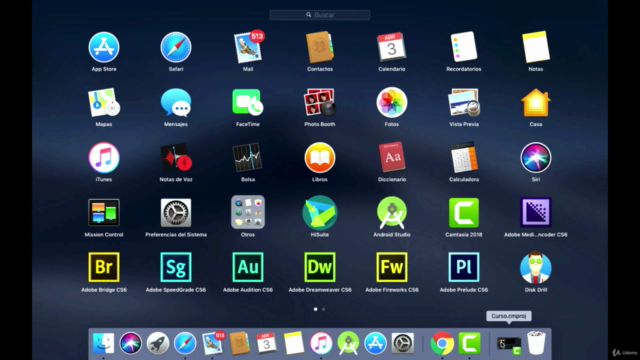Open iTunes in the Launchpad grid
The height and width of the screenshot is (360, 640).
pos(104,158)
